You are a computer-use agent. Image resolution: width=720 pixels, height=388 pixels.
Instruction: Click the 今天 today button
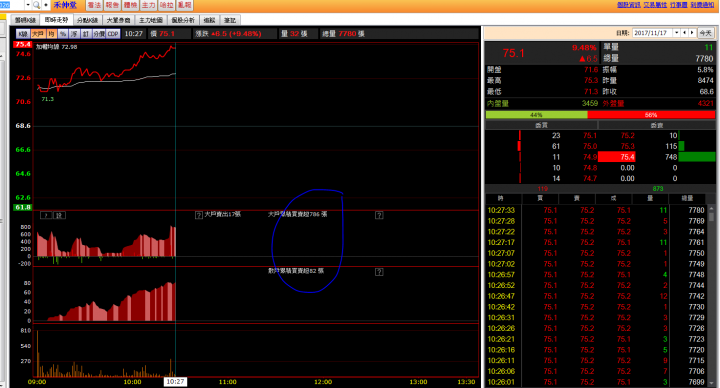pos(705,33)
